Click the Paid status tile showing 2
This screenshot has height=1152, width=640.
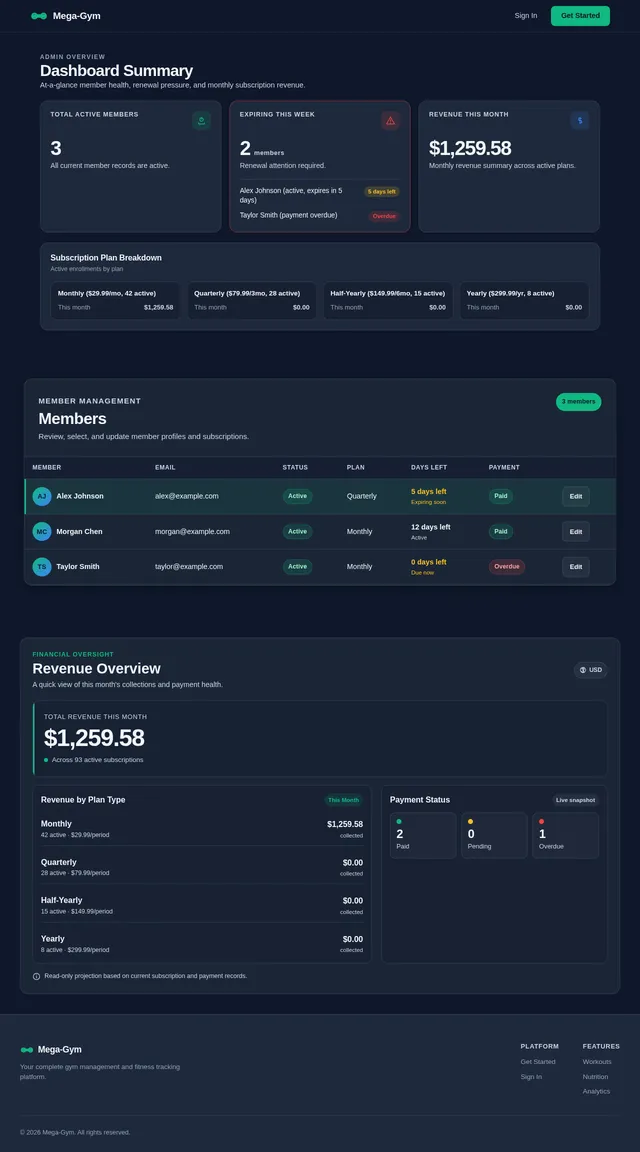pos(423,835)
